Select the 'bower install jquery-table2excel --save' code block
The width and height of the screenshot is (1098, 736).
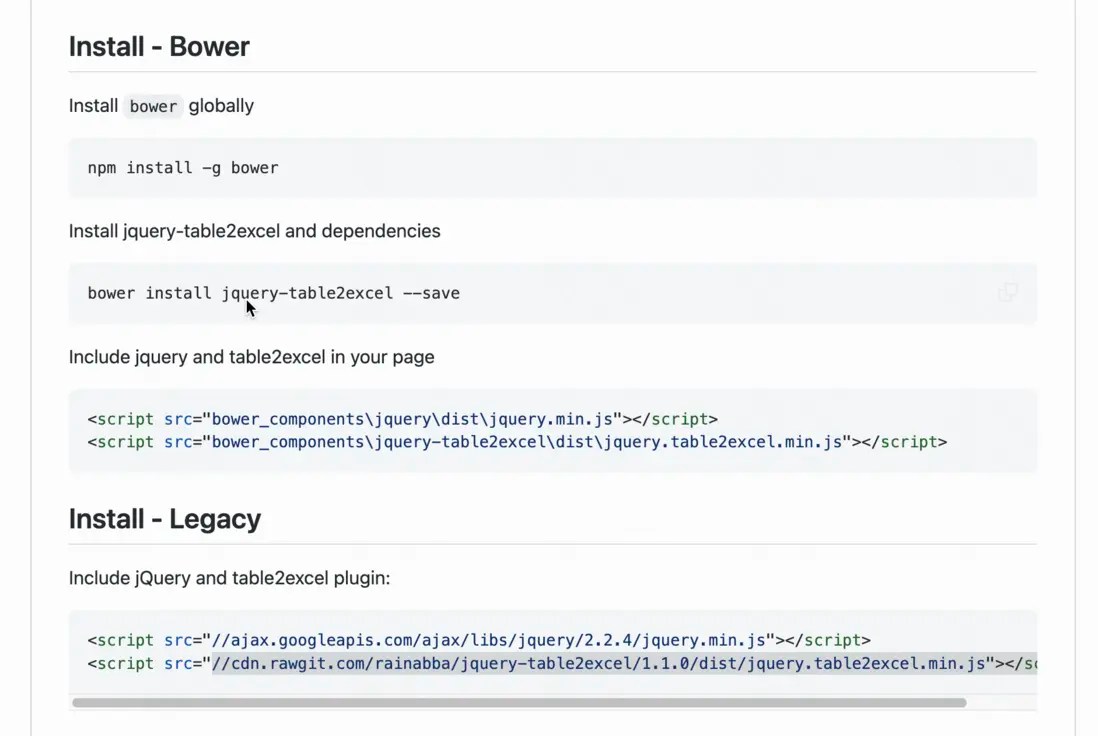(273, 292)
